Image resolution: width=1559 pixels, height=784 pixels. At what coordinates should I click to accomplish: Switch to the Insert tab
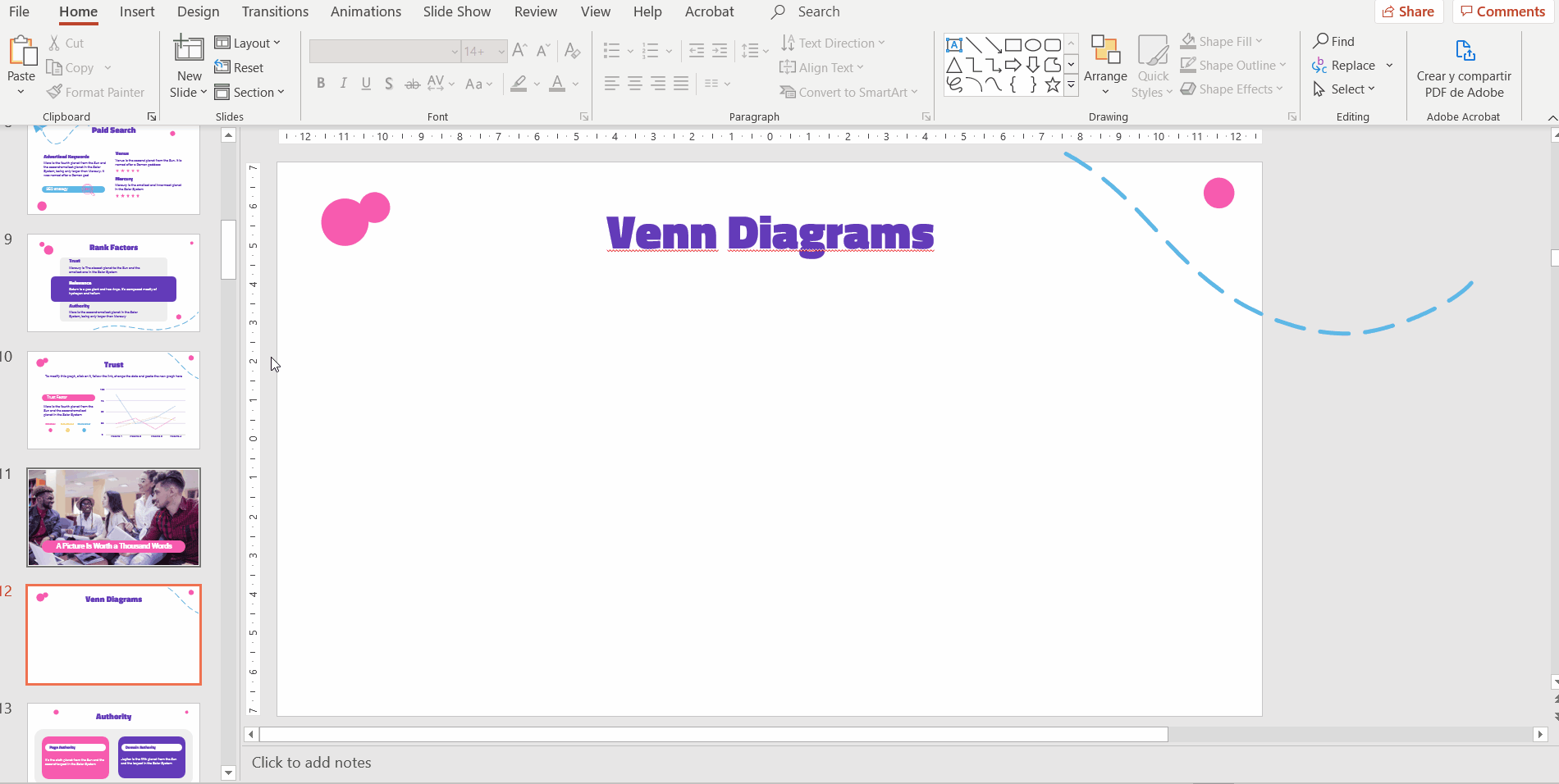point(136,11)
